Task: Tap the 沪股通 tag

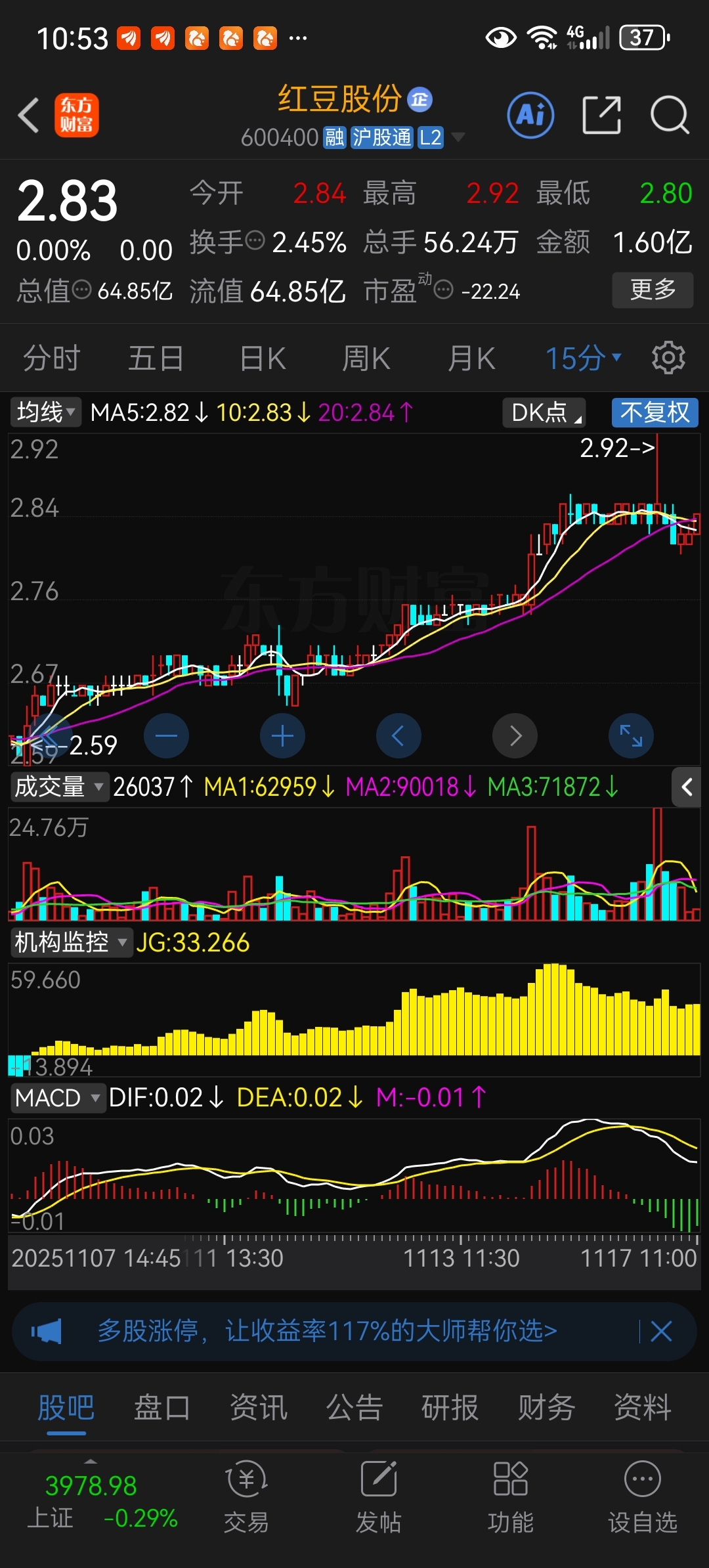Action: click(382, 138)
